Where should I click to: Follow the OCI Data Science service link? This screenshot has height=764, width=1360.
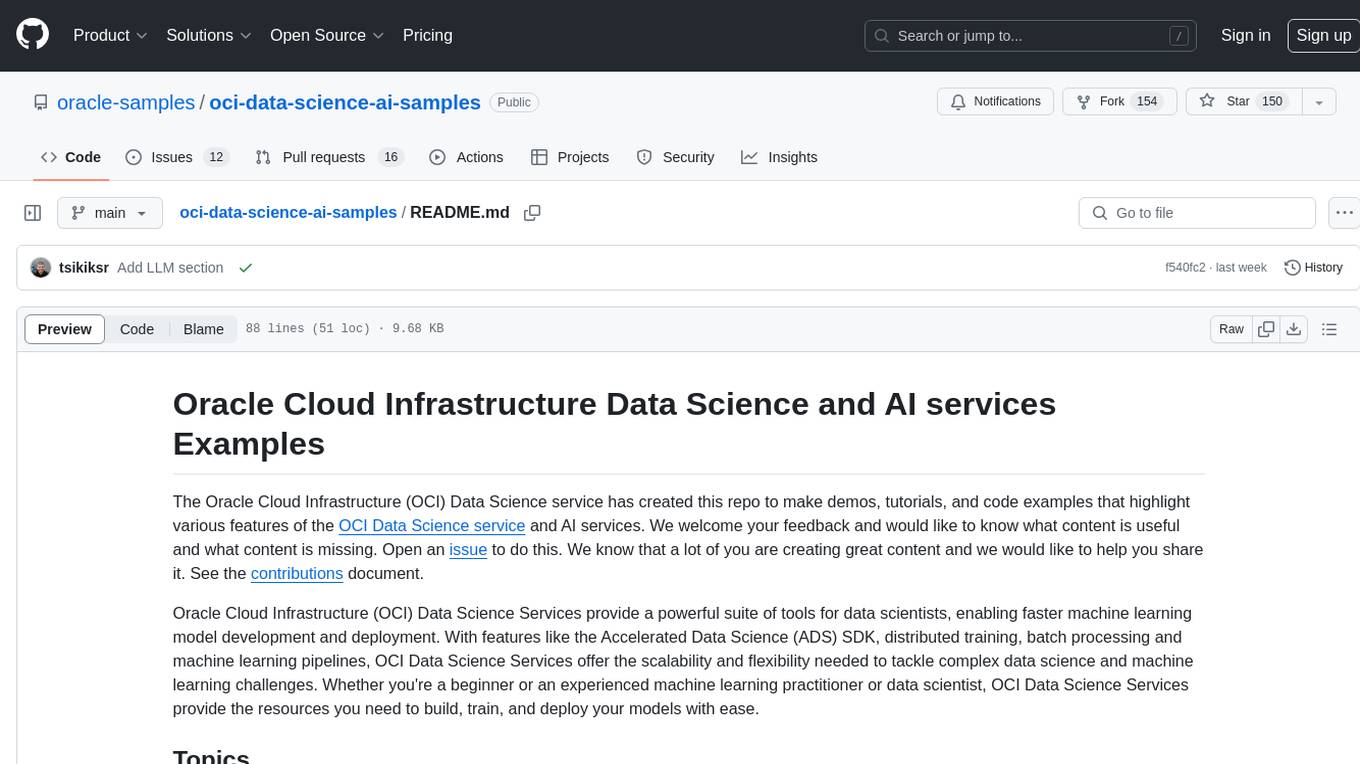point(432,526)
